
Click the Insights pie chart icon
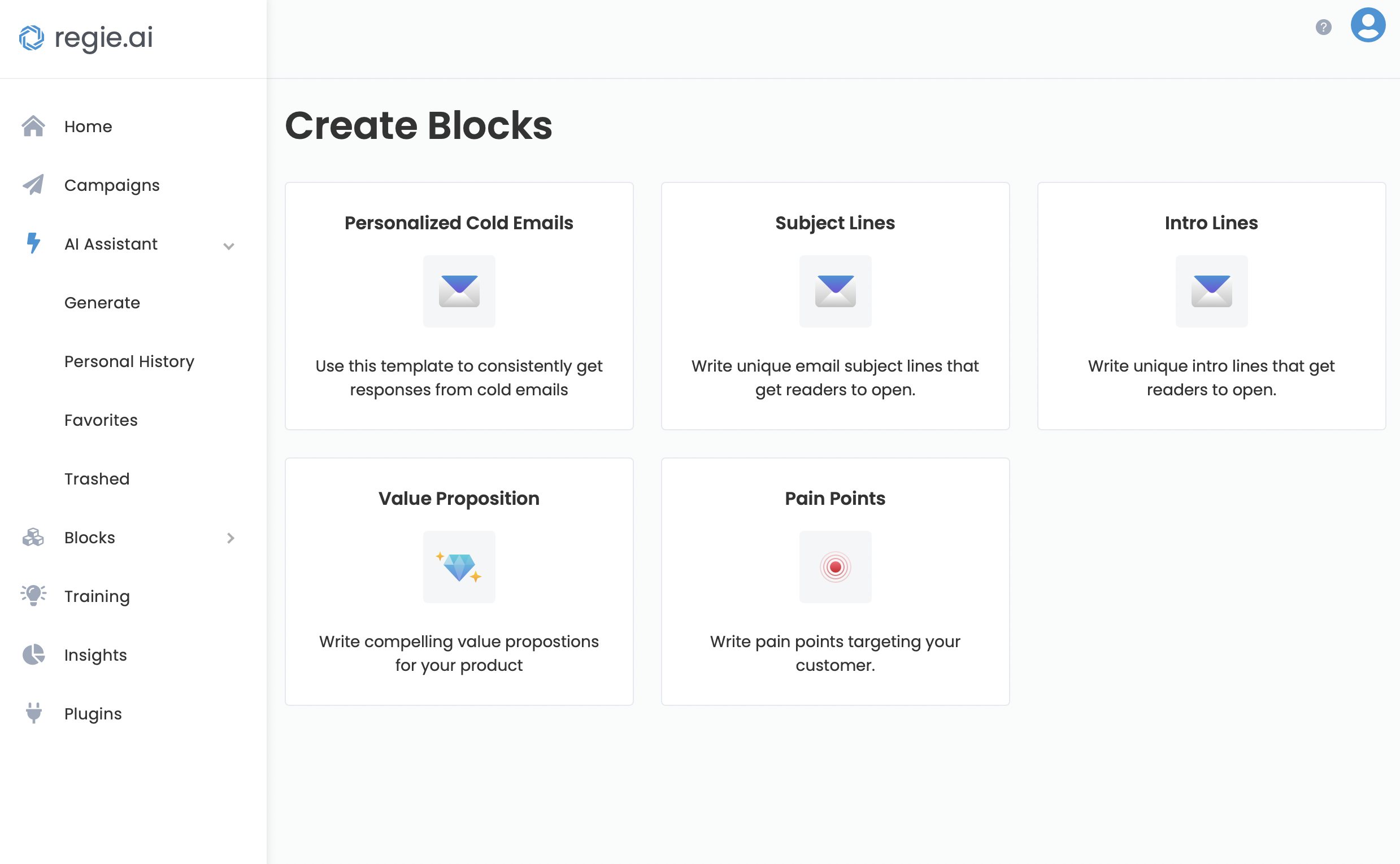click(x=33, y=654)
